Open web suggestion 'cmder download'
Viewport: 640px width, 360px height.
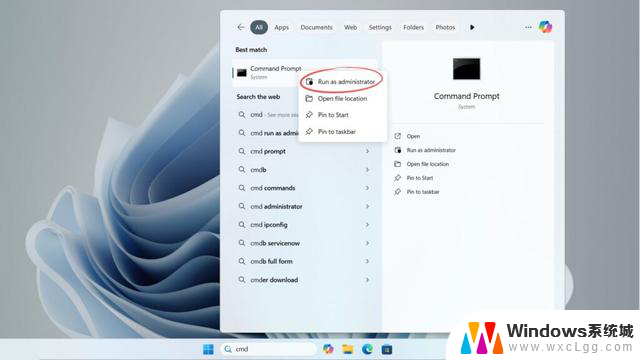point(304,280)
